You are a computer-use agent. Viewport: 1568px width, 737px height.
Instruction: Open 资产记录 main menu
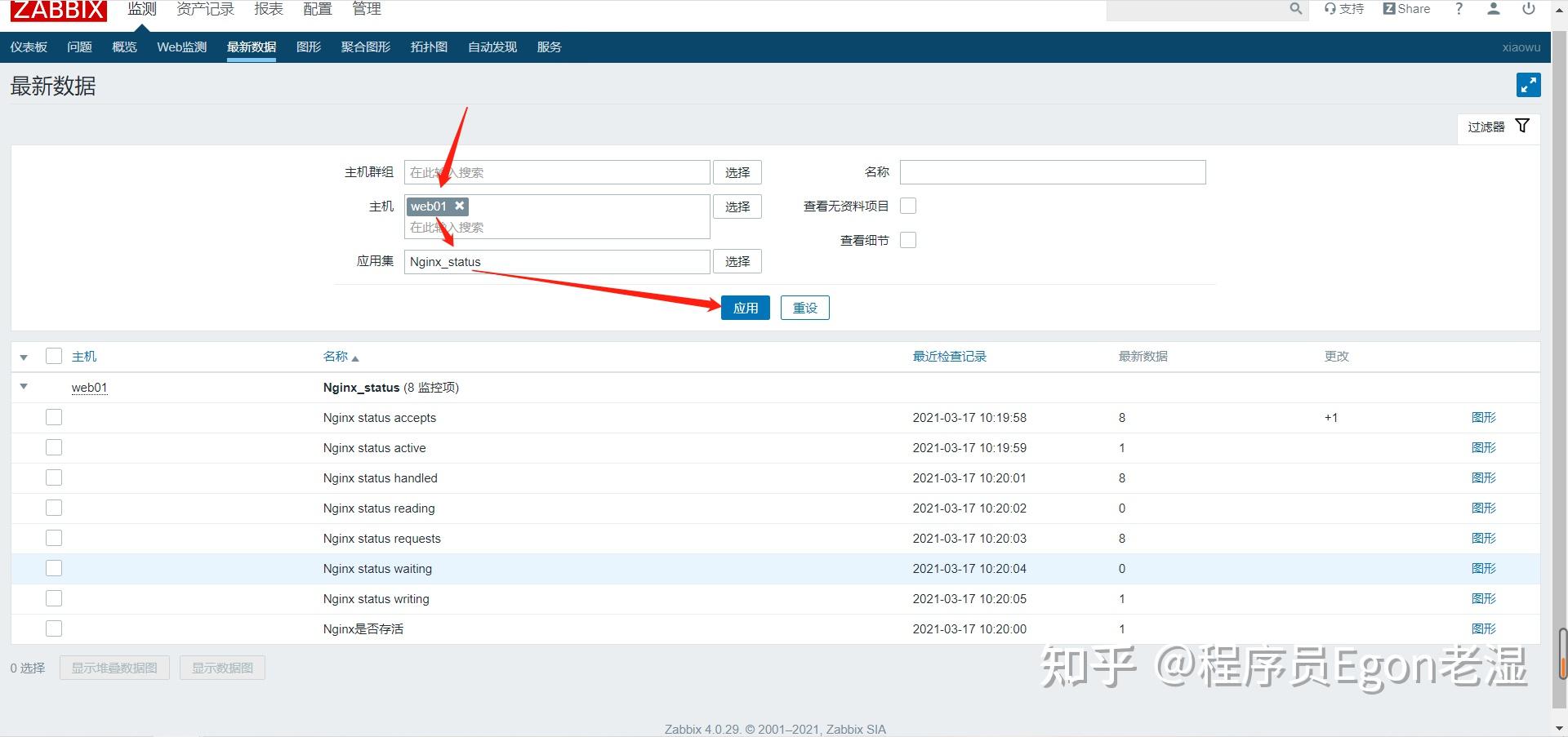[206, 9]
